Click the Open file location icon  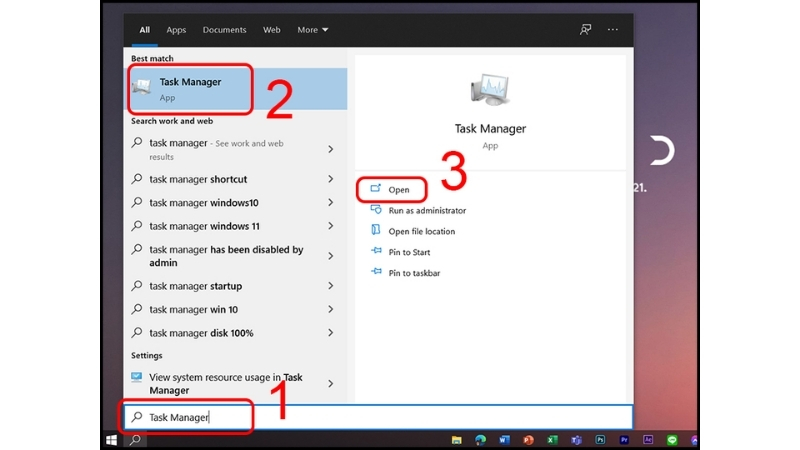376,230
